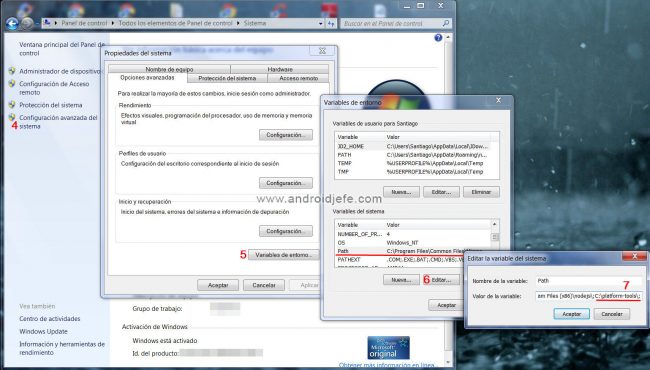The image size is (650, 370).
Task: Click Variable column header in user variables
Action: tap(359, 137)
